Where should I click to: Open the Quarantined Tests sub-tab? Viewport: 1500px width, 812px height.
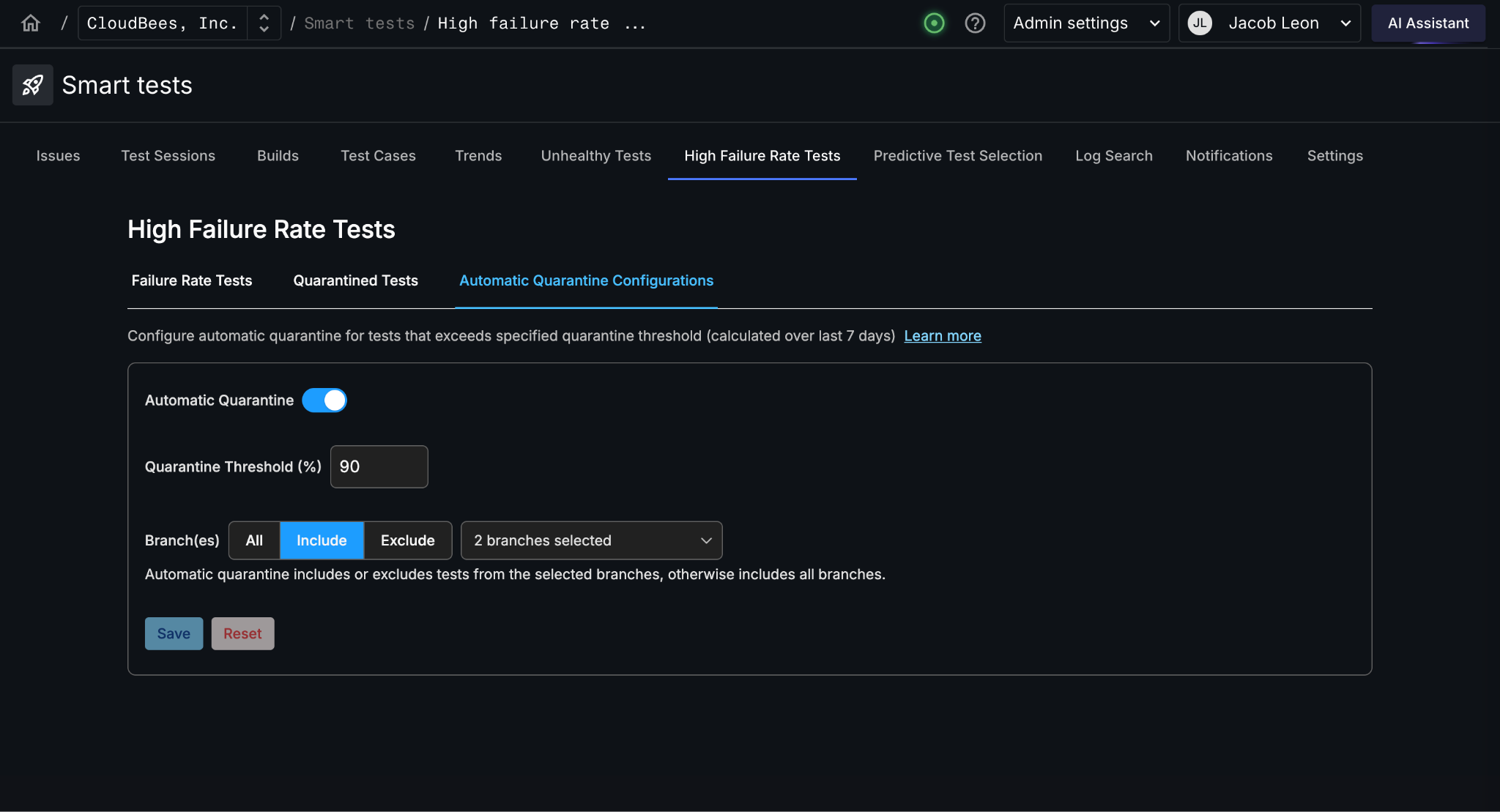click(x=356, y=281)
